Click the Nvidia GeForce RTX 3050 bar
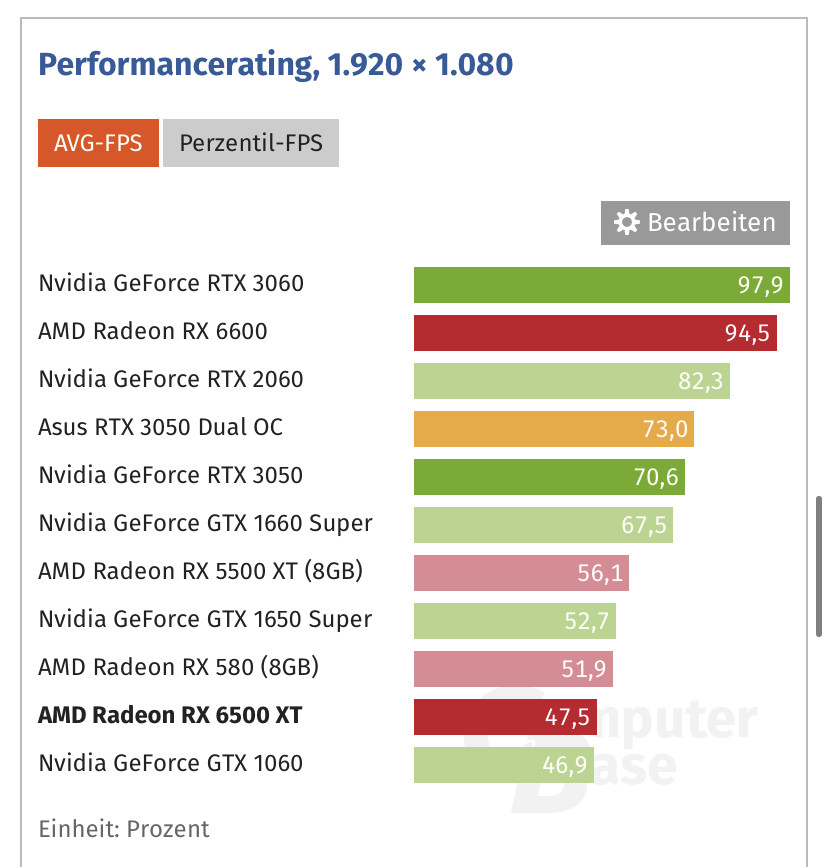 tap(549, 476)
